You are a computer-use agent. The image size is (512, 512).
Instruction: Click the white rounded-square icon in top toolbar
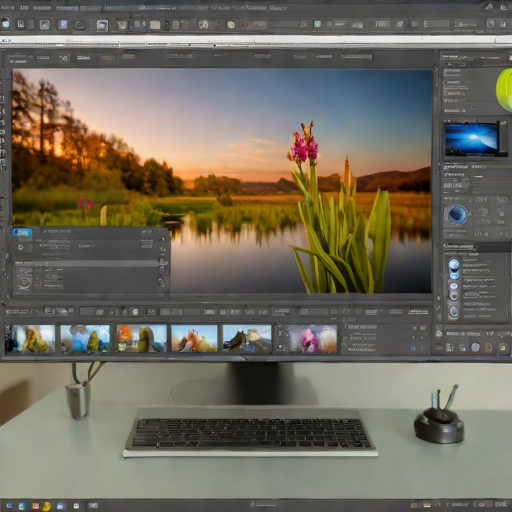21,24
